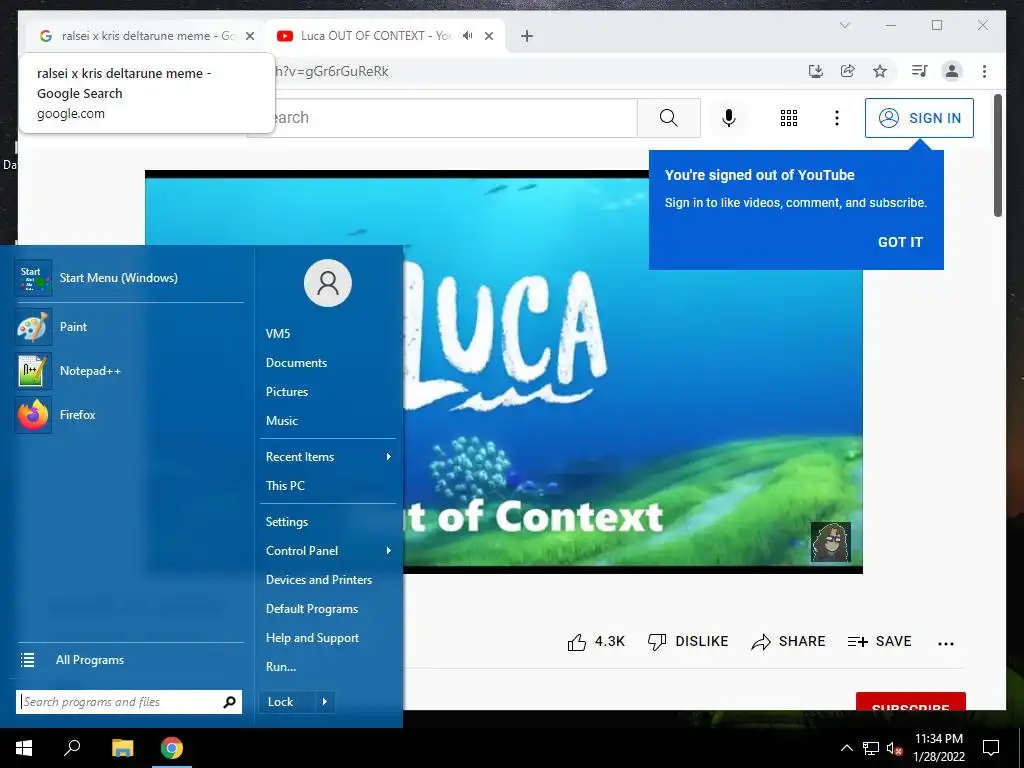Open Paint from the start menu
Screen dimensions: 1024x768
pos(129,327)
